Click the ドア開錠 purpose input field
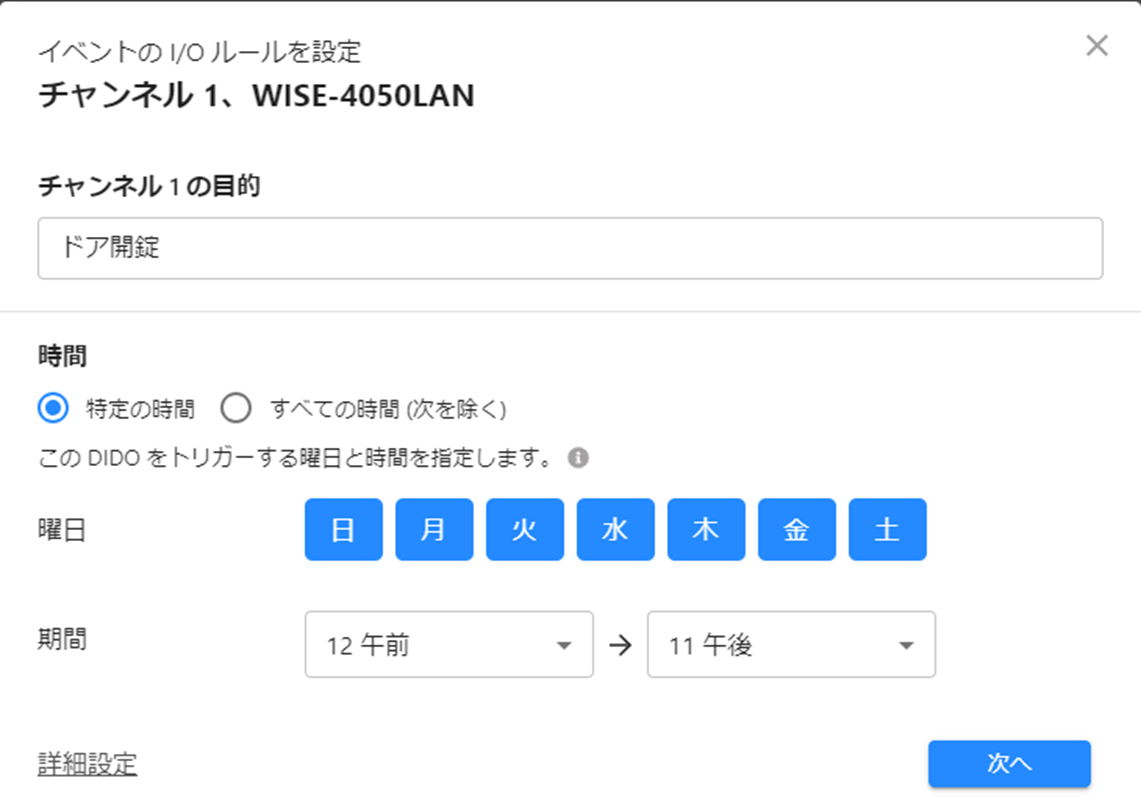Viewport: 1141px width, 806px height. coord(570,248)
